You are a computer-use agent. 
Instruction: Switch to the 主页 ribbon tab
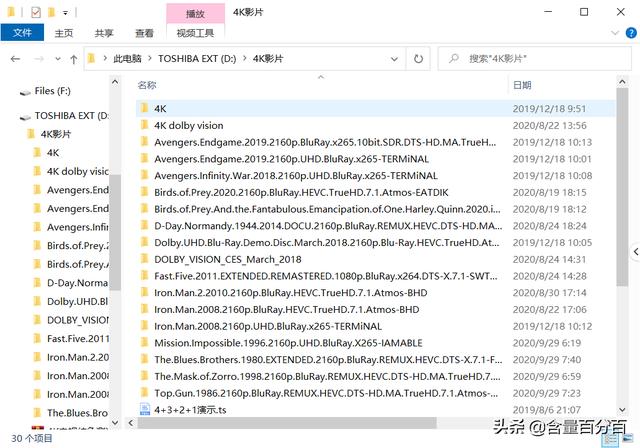[x=64, y=33]
